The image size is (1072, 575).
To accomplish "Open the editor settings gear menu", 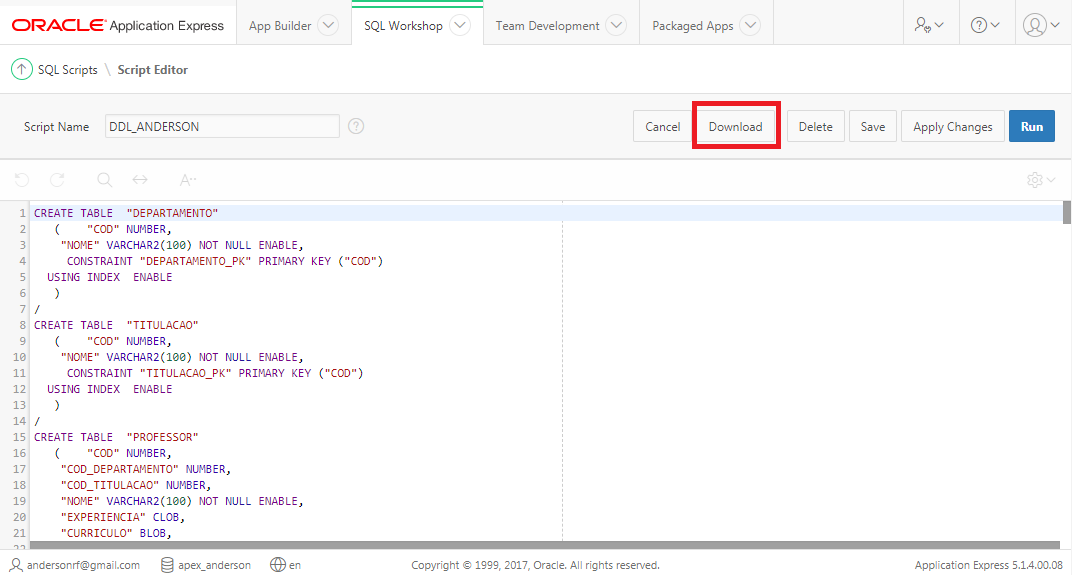I will [1041, 180].
